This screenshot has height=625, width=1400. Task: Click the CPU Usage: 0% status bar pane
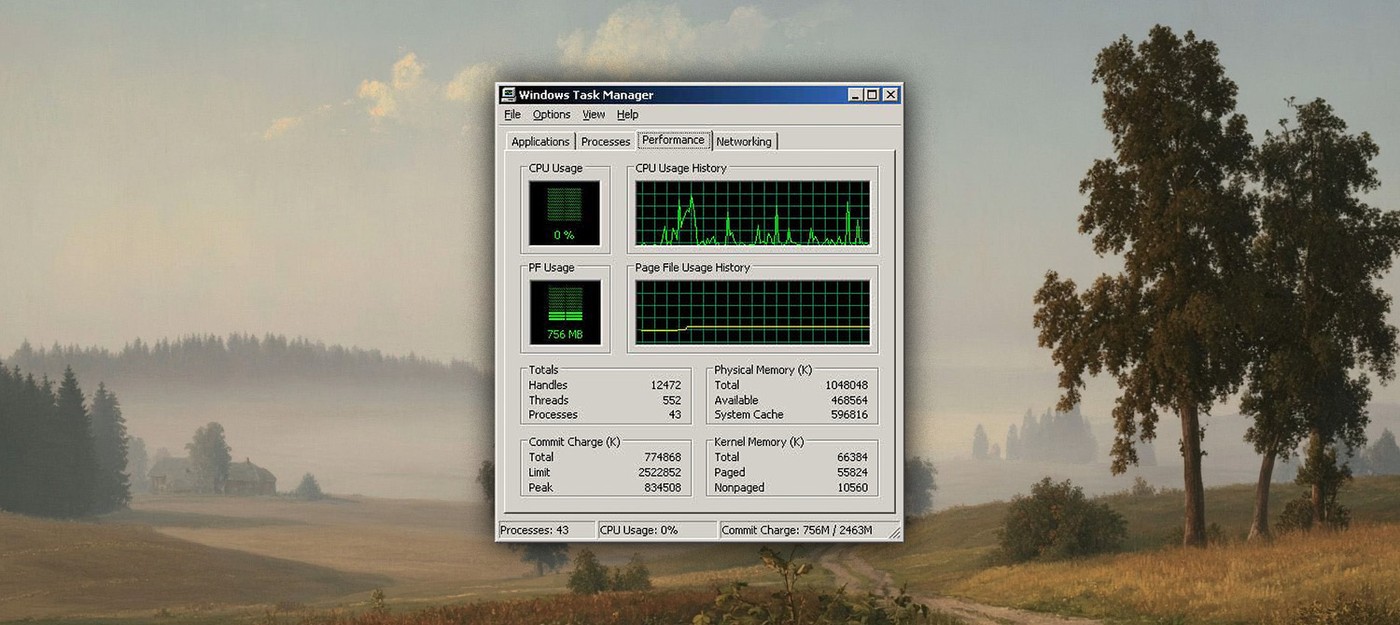[x=656, y=530]
